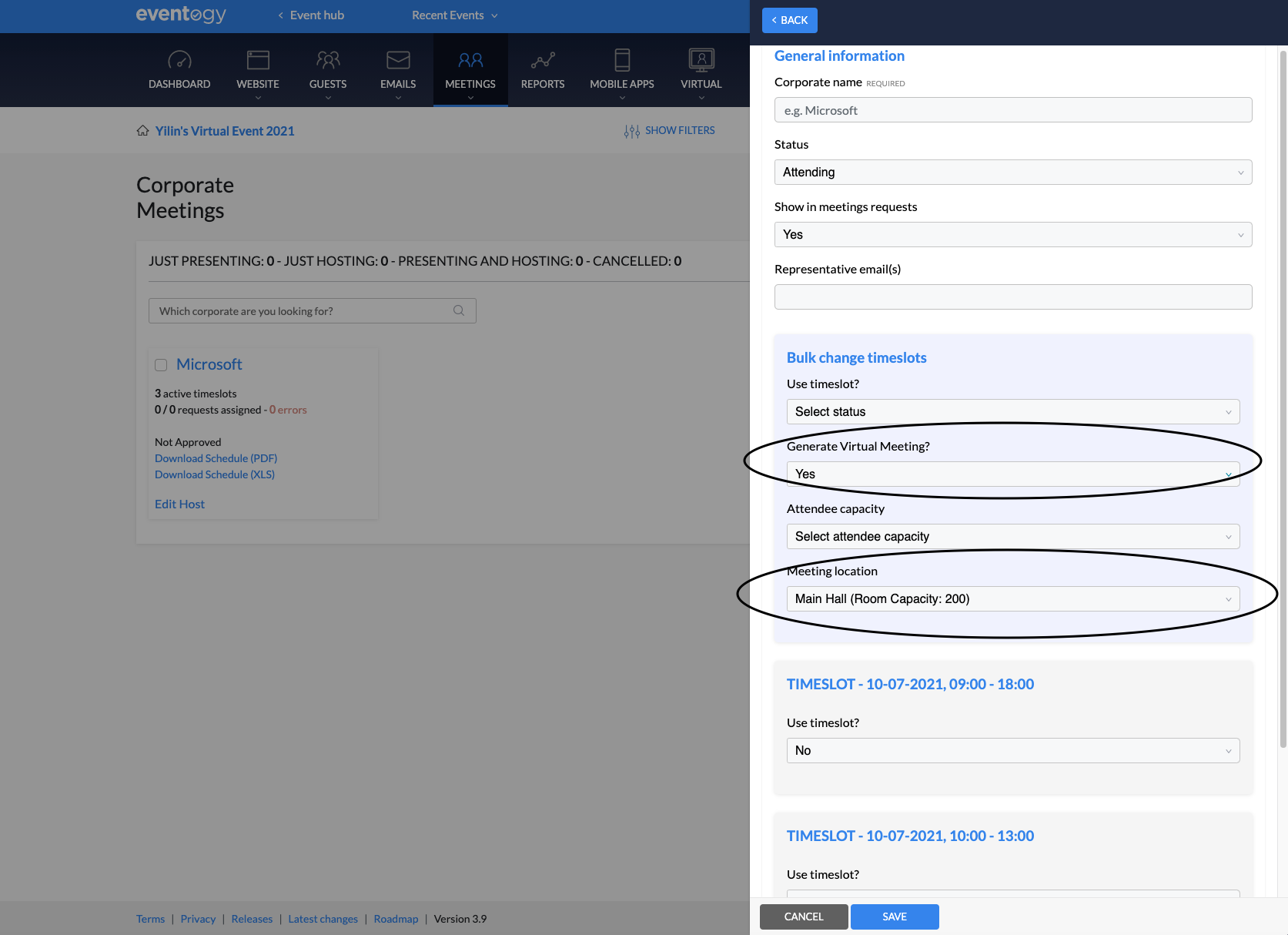Expand the Website menu chevron

[x=258, y=98]
